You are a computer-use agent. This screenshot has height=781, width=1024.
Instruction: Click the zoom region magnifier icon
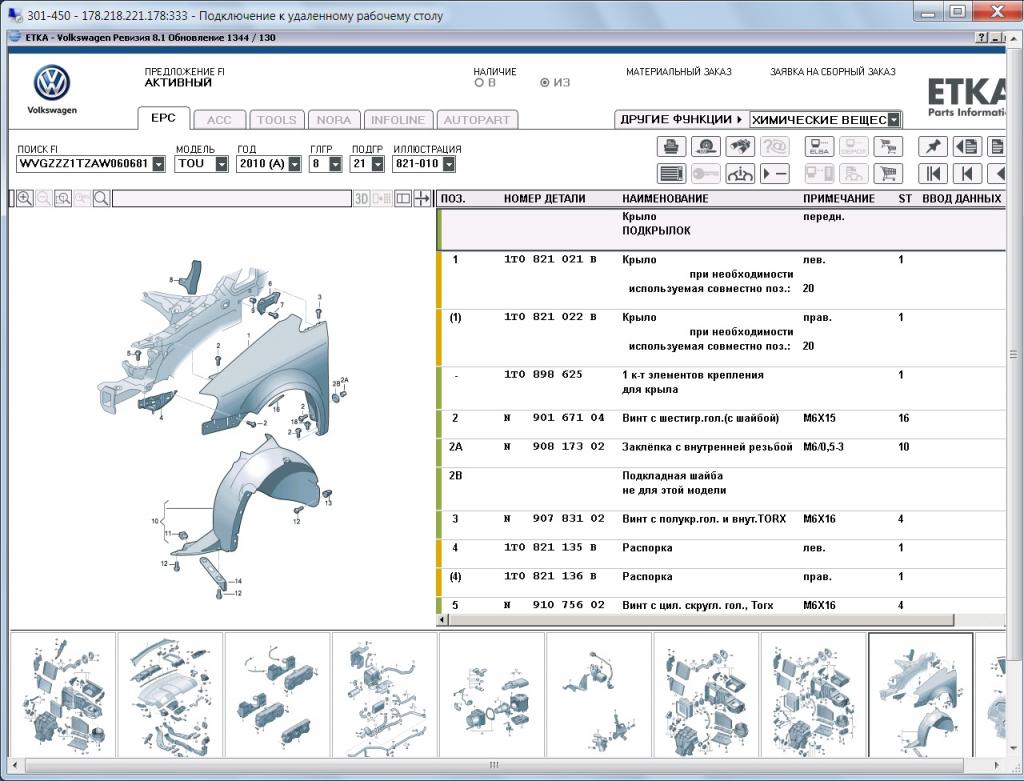click(x=63, y=199)
